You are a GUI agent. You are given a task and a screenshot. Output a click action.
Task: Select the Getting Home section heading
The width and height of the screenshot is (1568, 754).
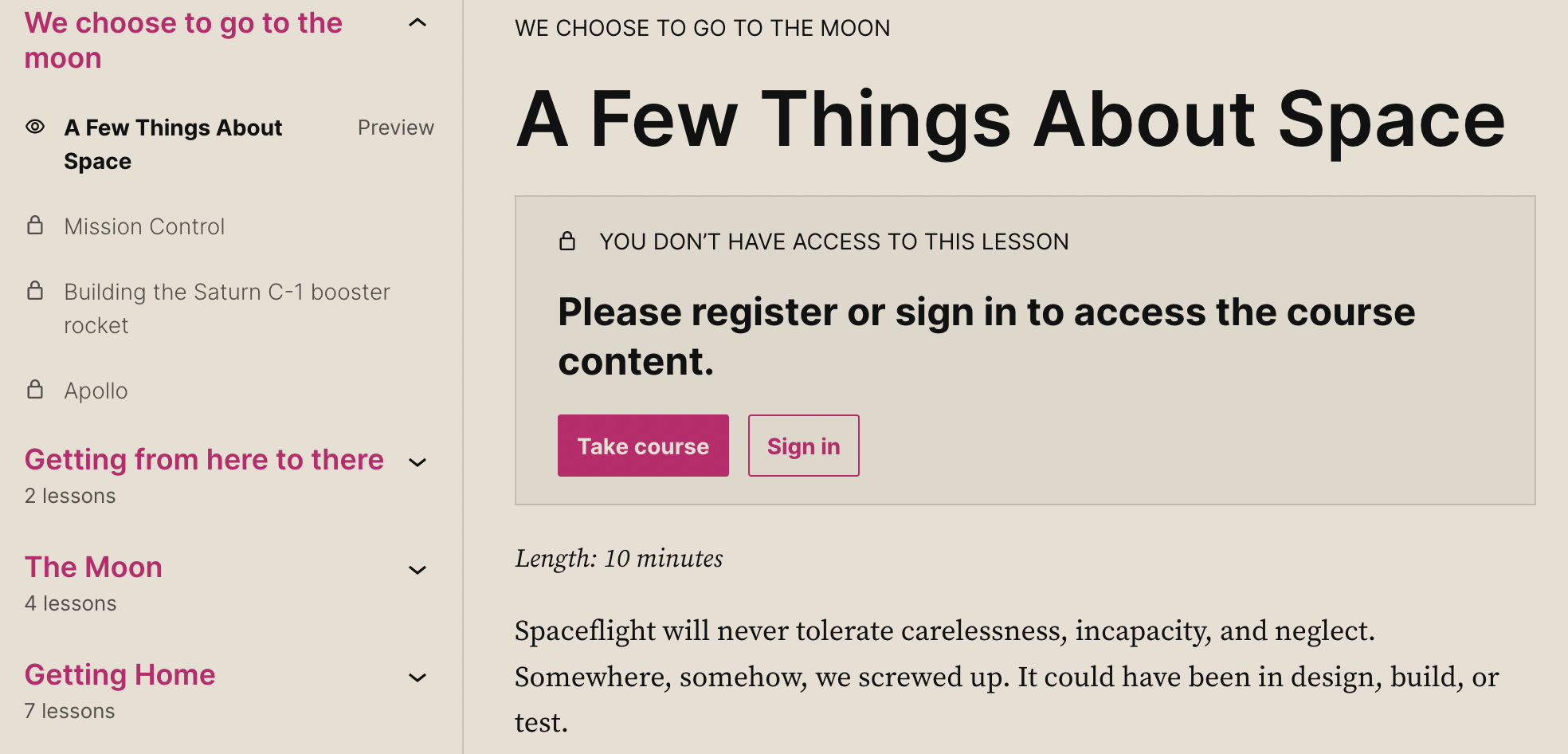coord(120,674)
